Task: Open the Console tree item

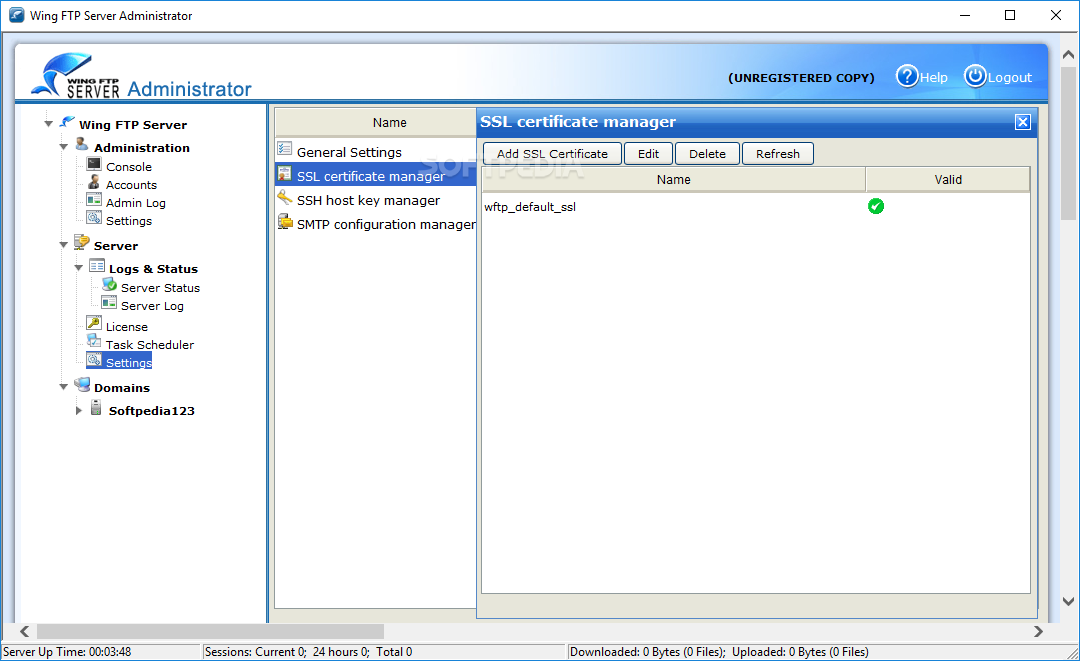Action: [x=129, y=167]
